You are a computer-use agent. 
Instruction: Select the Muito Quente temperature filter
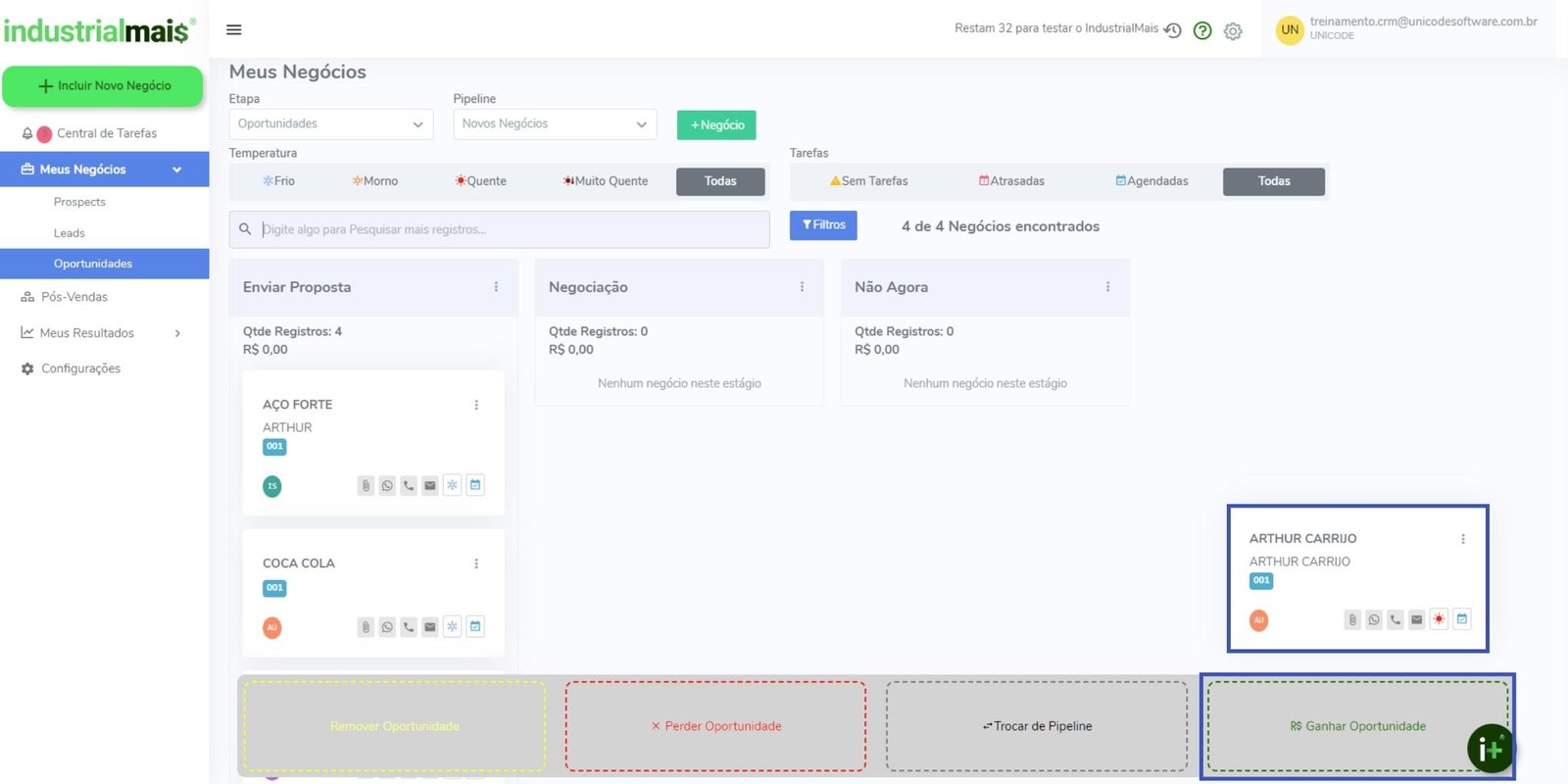pos(606,181)
